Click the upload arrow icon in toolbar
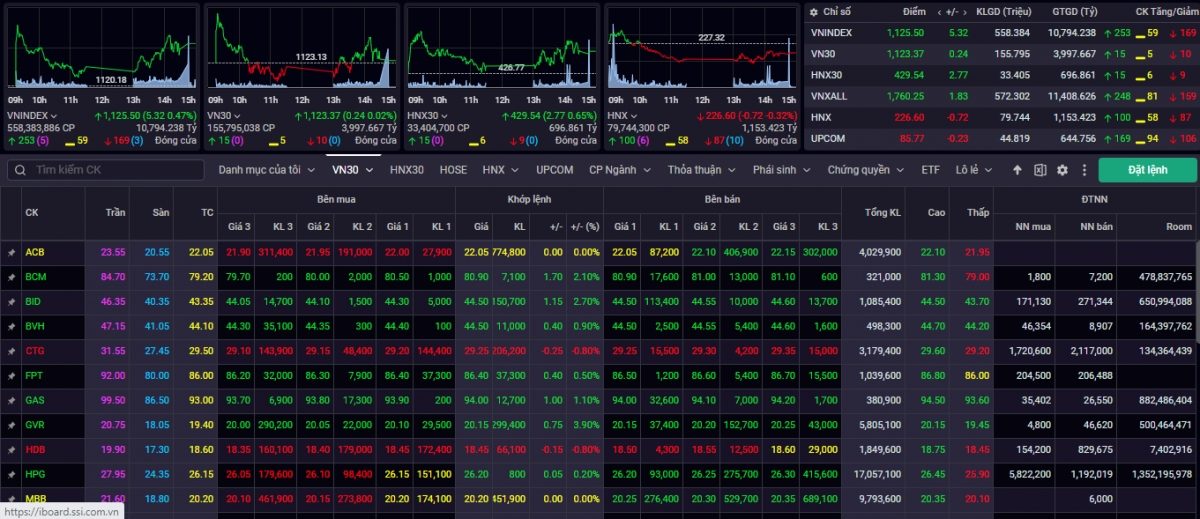The image size is (1200, 519). pyautogui.click(x=1018, y=170)
